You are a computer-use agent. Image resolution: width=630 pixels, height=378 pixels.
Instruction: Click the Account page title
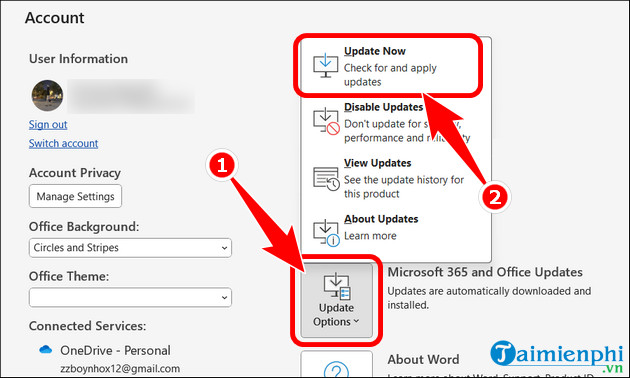[x=55, y=18]
